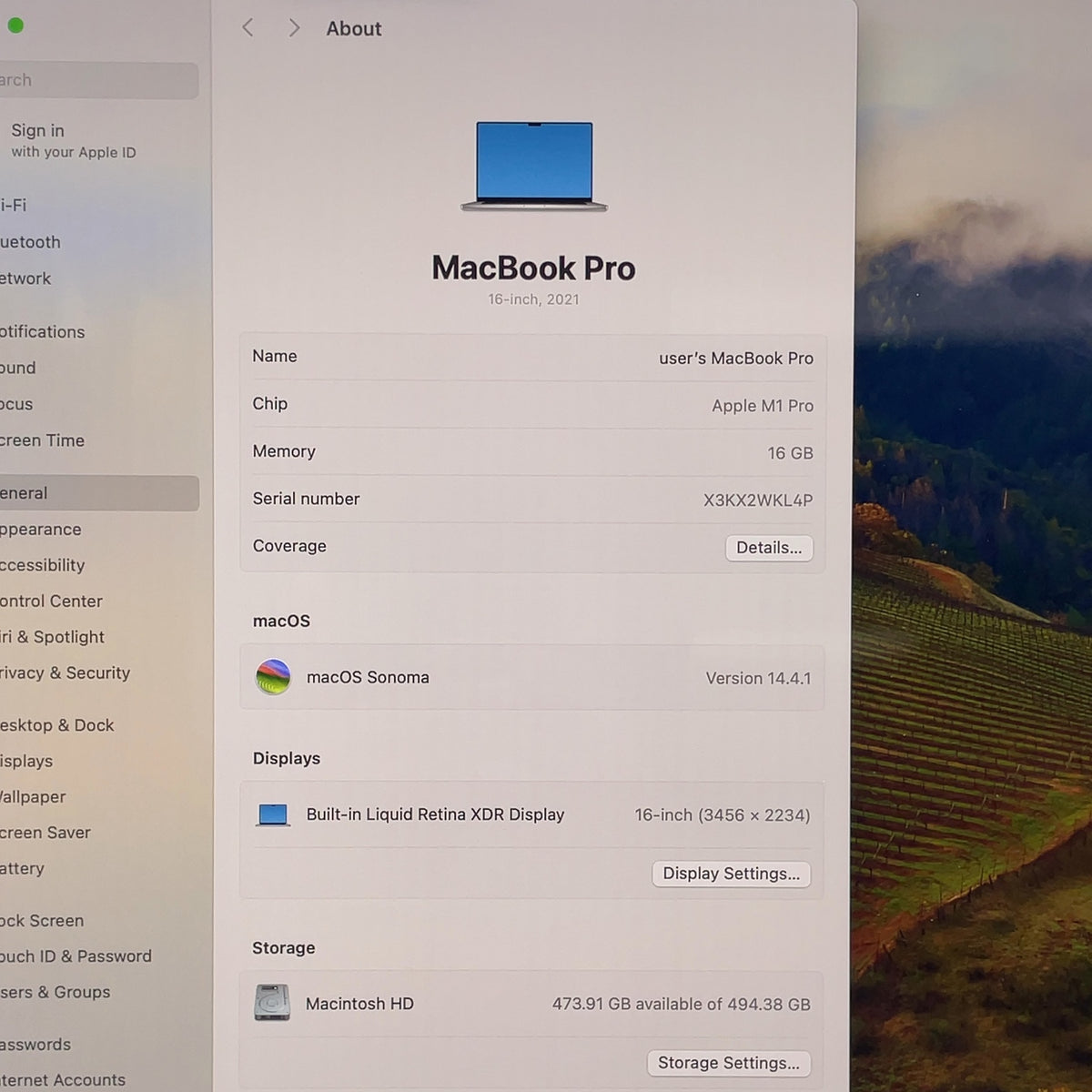Open Passwords in sidebar

98,1045
